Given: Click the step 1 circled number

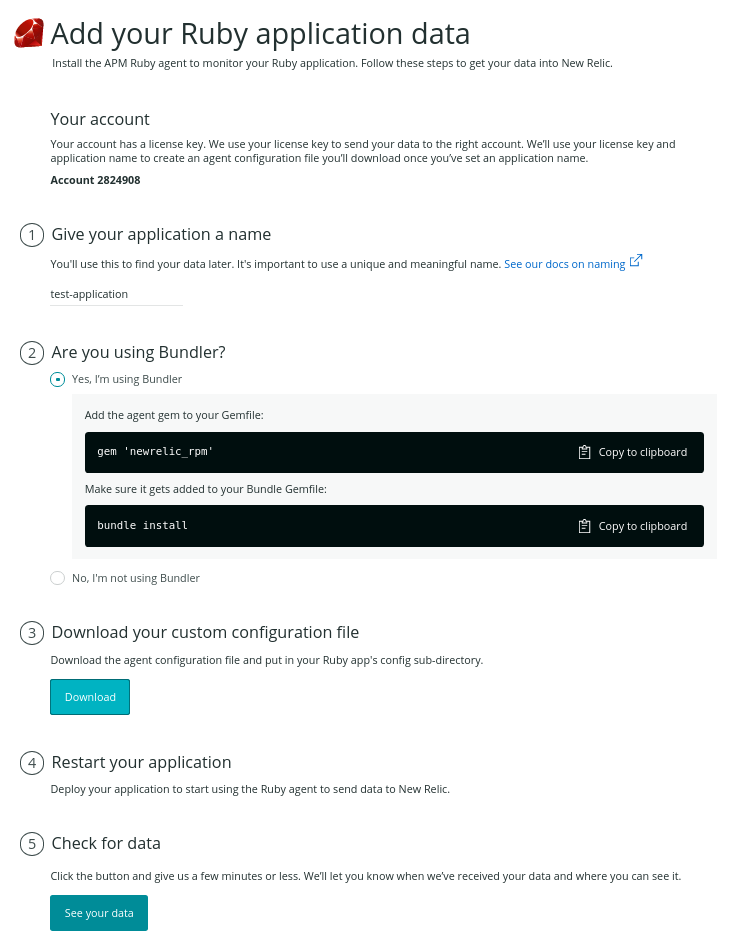Looking at the screenshot, I should pyautogui.click(x=32, y=235).
